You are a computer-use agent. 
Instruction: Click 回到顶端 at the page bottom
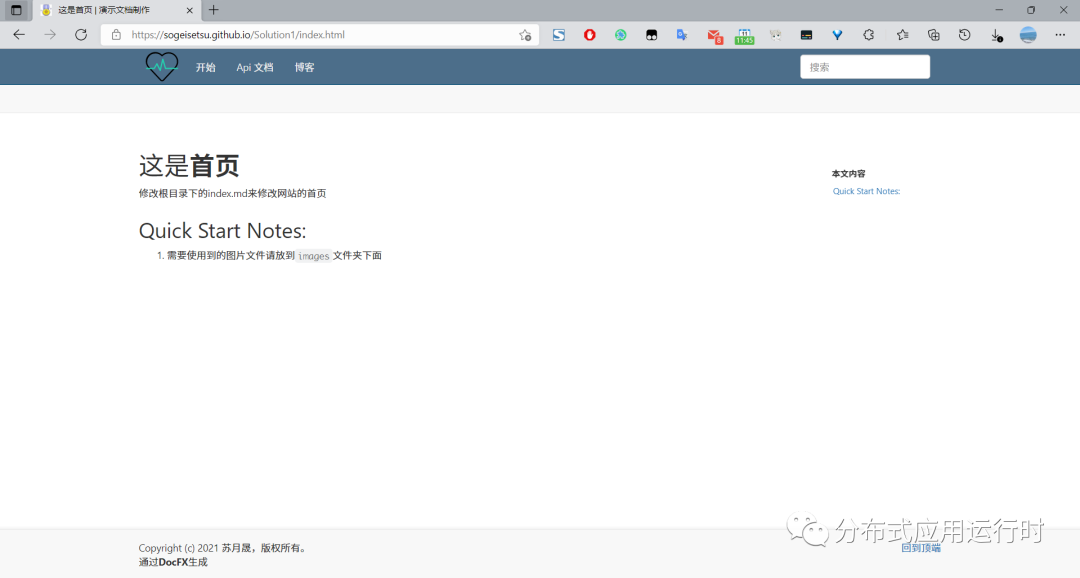[x=919, y=547]
